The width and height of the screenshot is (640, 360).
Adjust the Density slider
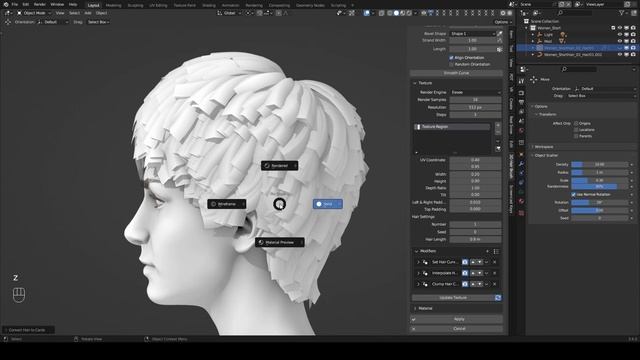[599, 164]
